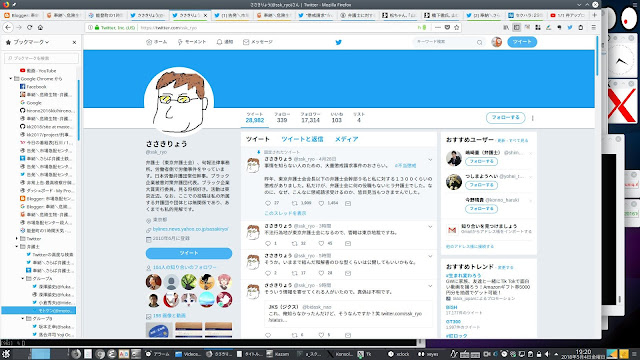The image size is (640, 360).
Task: Open Notifications in Twitter navigation
Action: click(x=224, y=42)
